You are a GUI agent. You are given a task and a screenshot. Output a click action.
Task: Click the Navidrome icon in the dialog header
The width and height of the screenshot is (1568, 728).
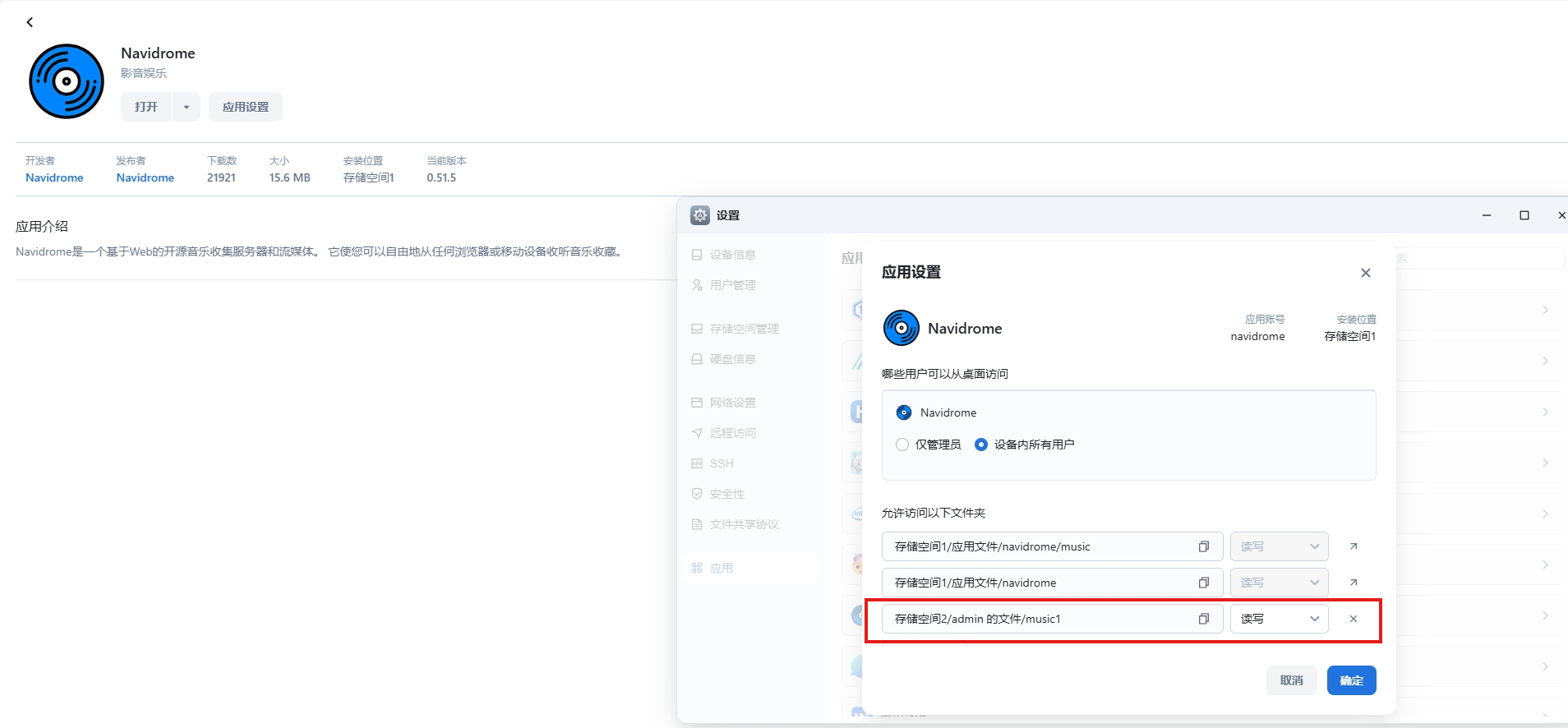(902, 328)
